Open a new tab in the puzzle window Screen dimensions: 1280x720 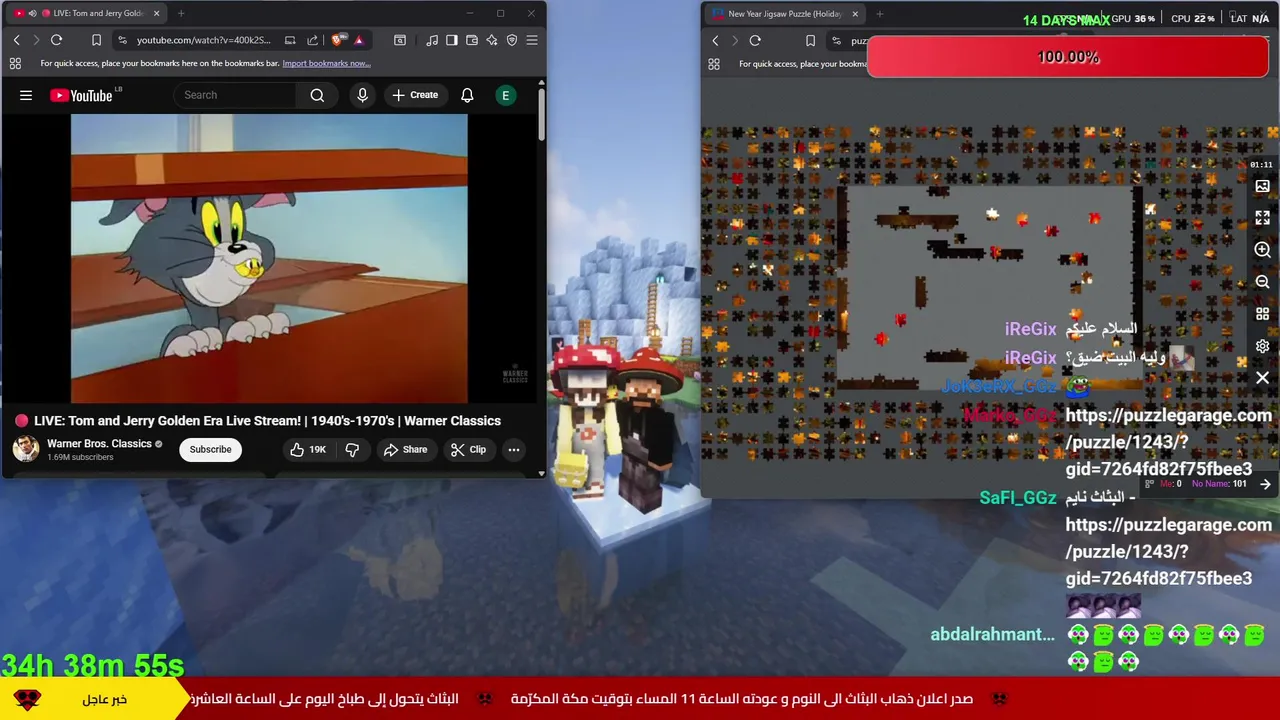click(x=879, y=14)
